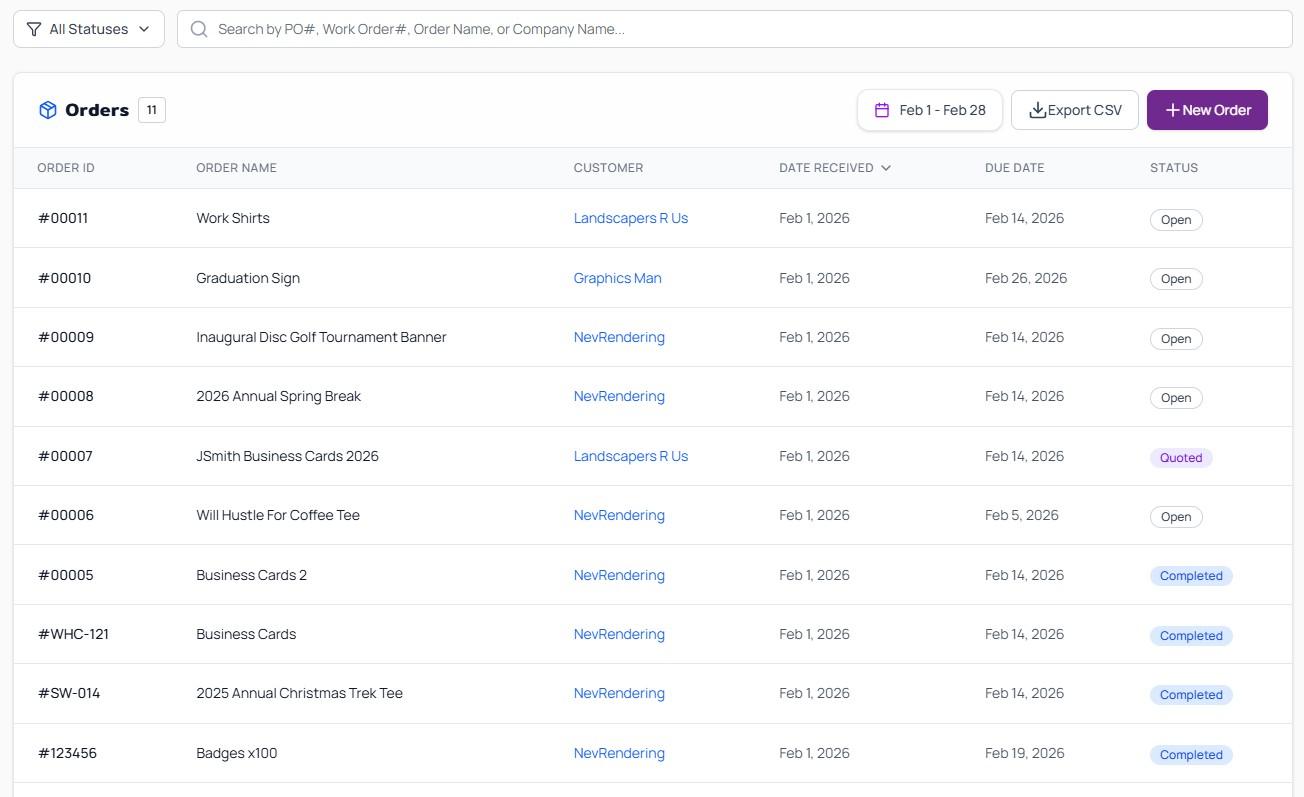
Task: Click the magnifying glass icon in search bar
Action: pos(199,29)
